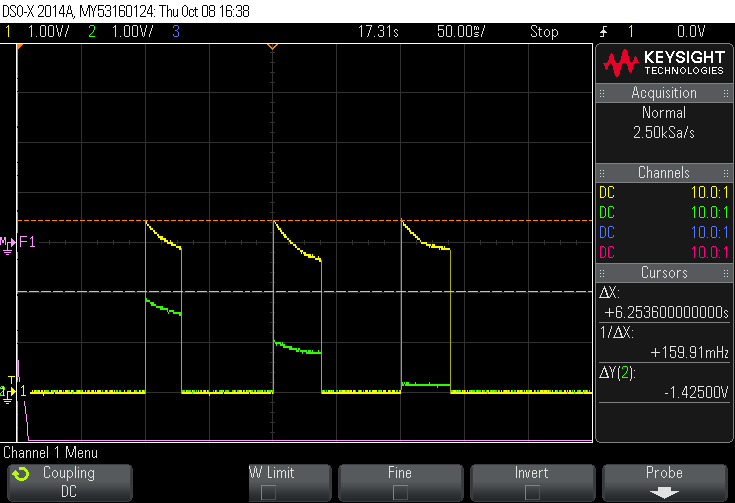Image resolution: width=735 pixels, height=503 pixels.
Task: Click the 2.50kSa/s sample rate value
Action: pyautogui.click(x=664, y=133)
